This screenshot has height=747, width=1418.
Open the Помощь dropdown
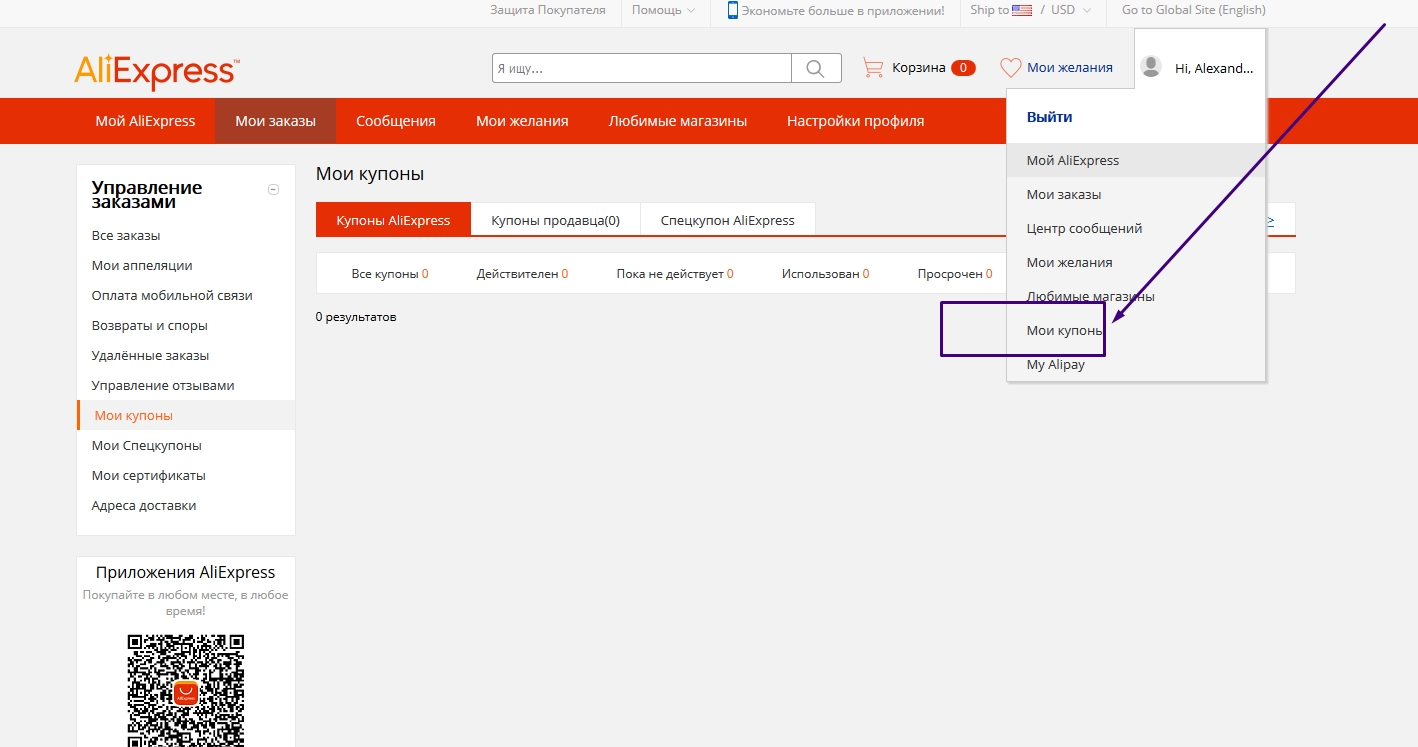point(663,10)
